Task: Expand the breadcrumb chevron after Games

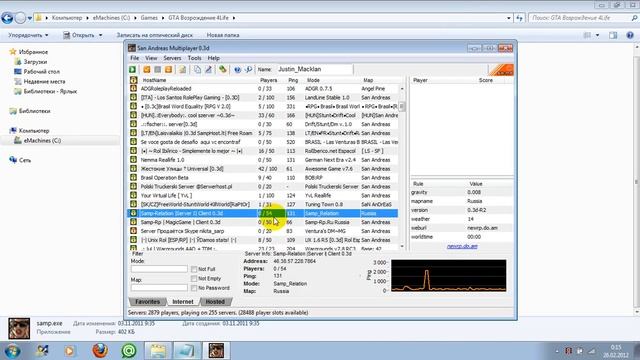Action: (163, 18)
